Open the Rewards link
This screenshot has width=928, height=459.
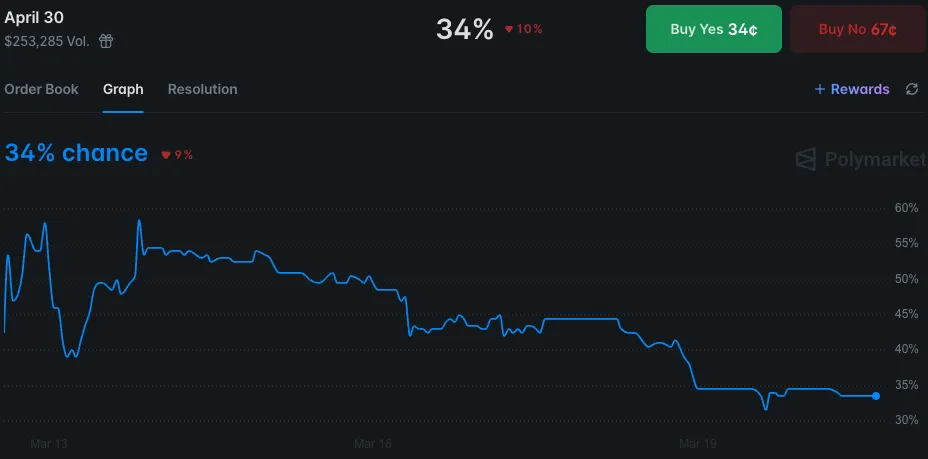tap(859, 89)
